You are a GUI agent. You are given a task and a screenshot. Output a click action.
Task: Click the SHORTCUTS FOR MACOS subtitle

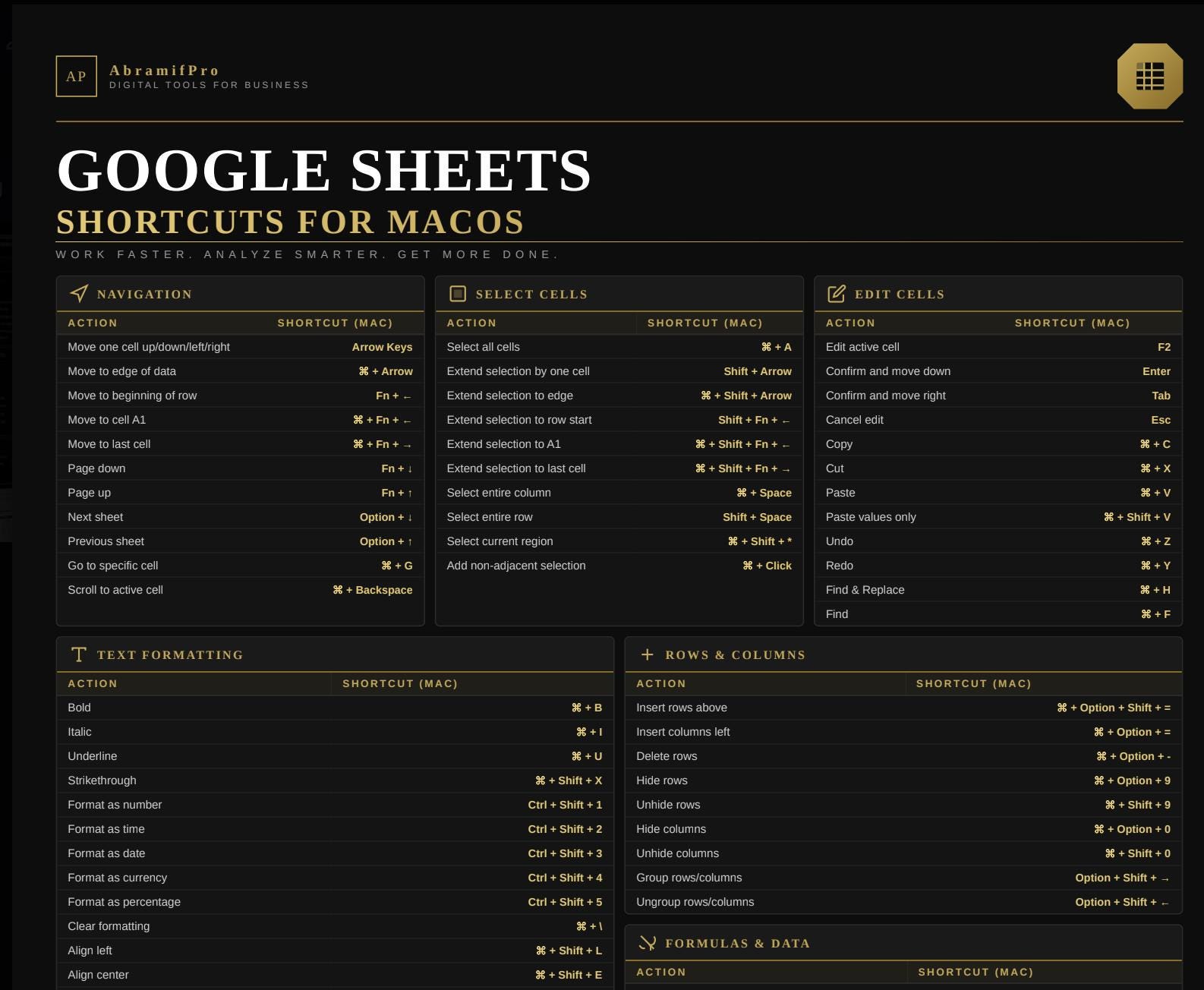290,222
